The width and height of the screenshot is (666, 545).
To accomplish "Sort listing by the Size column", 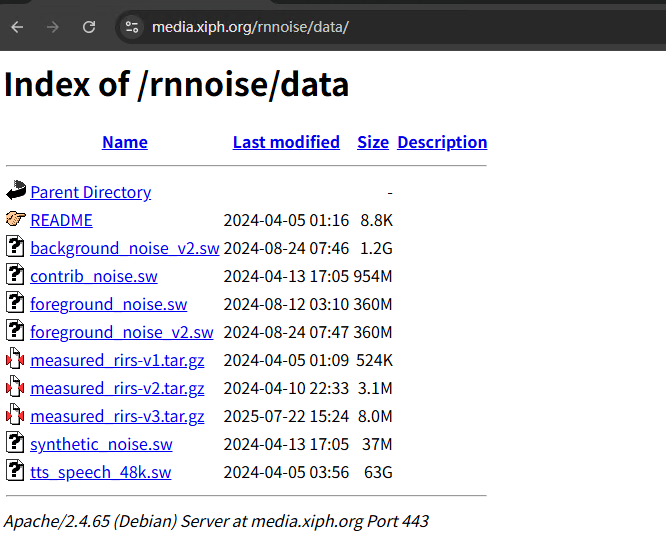I will [x=373, y=142].
